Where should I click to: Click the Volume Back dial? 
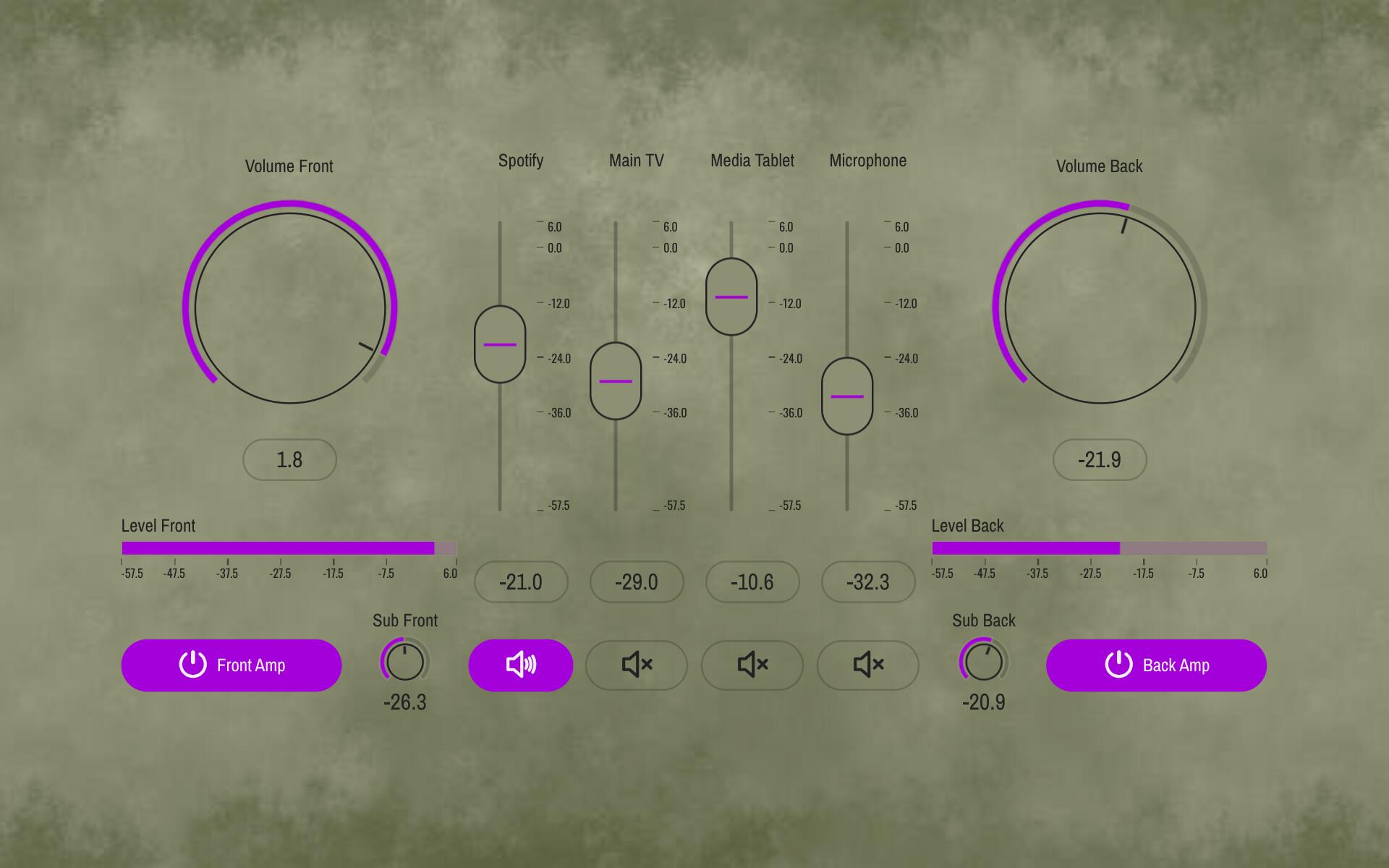[x=1100, y=307]
